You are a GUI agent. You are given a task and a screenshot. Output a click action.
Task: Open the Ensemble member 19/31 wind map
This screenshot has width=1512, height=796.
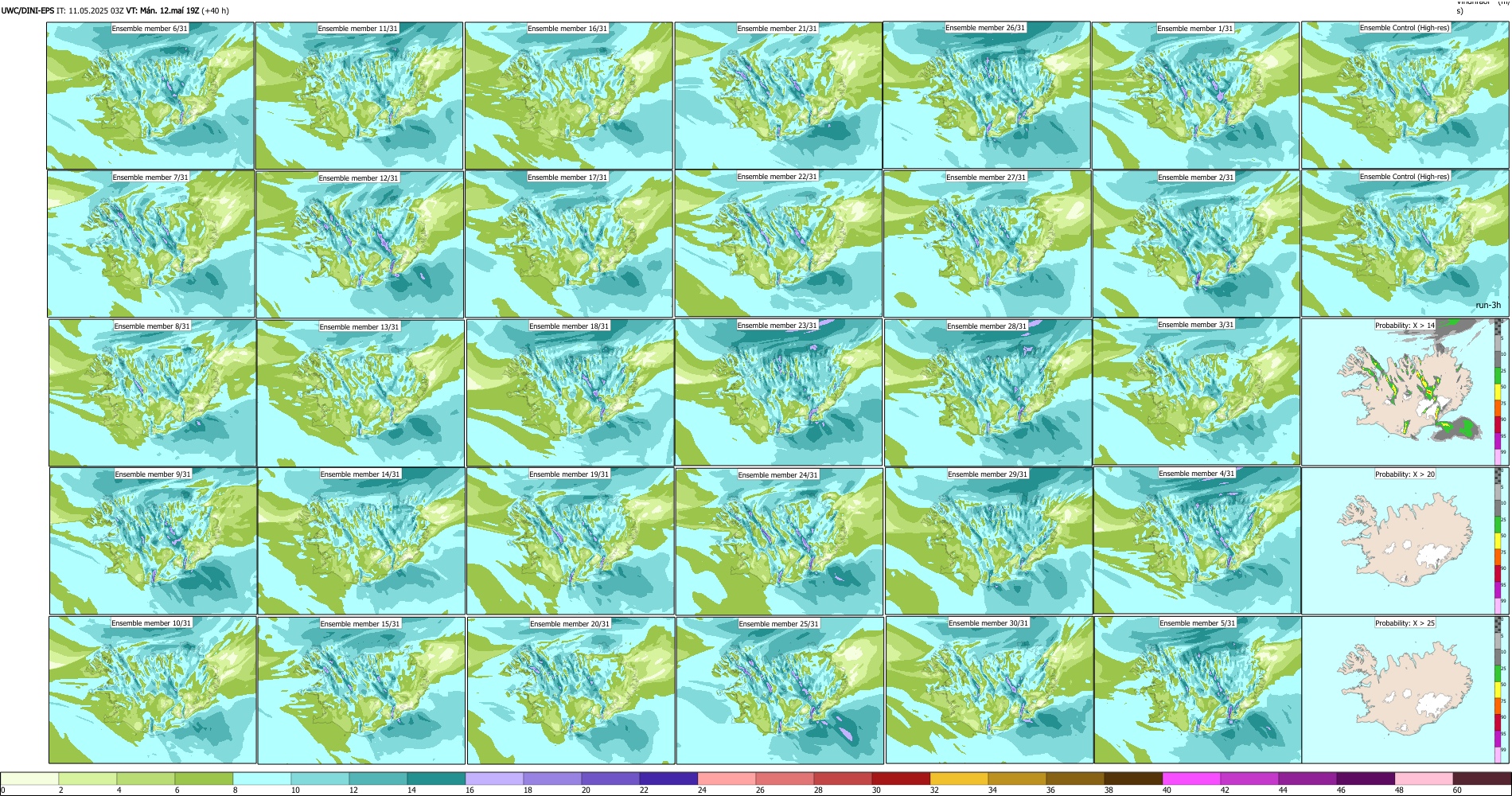point(571,541)
